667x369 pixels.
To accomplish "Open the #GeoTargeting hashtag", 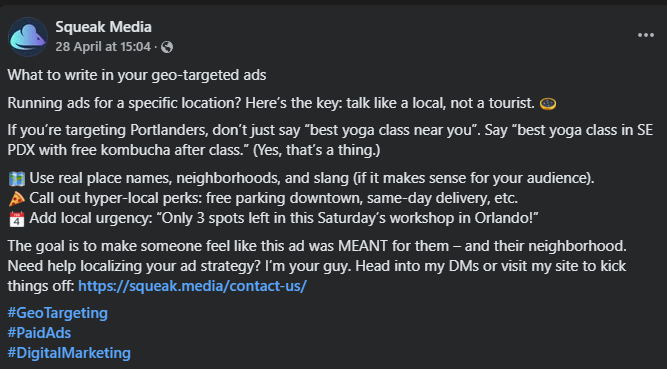I will (57, 313).
